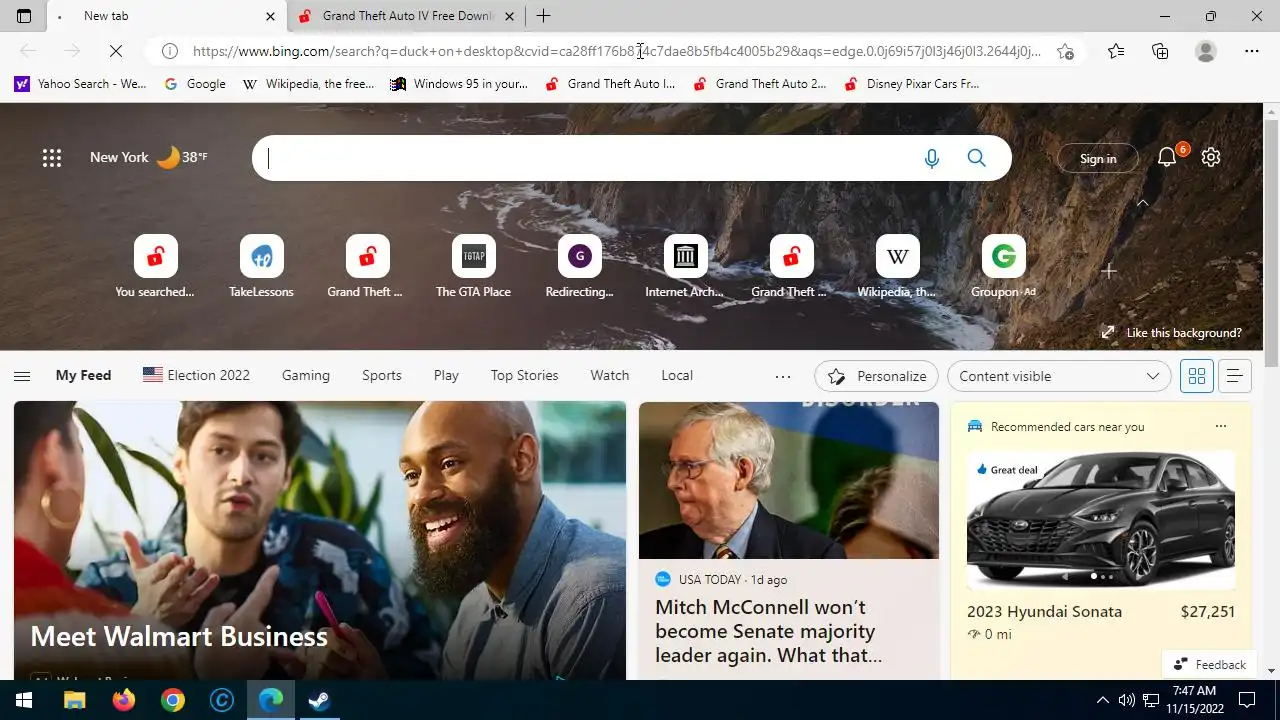Select the Gaming feed tab
The height and width of the screenshot is (720, 1280).
tap(306, 375)
